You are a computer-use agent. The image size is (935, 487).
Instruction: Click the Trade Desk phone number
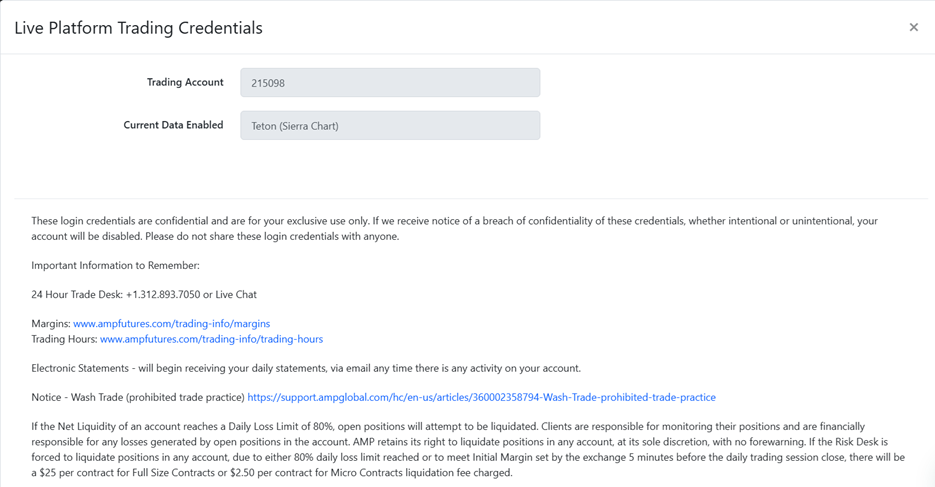(x=162, y=295)
